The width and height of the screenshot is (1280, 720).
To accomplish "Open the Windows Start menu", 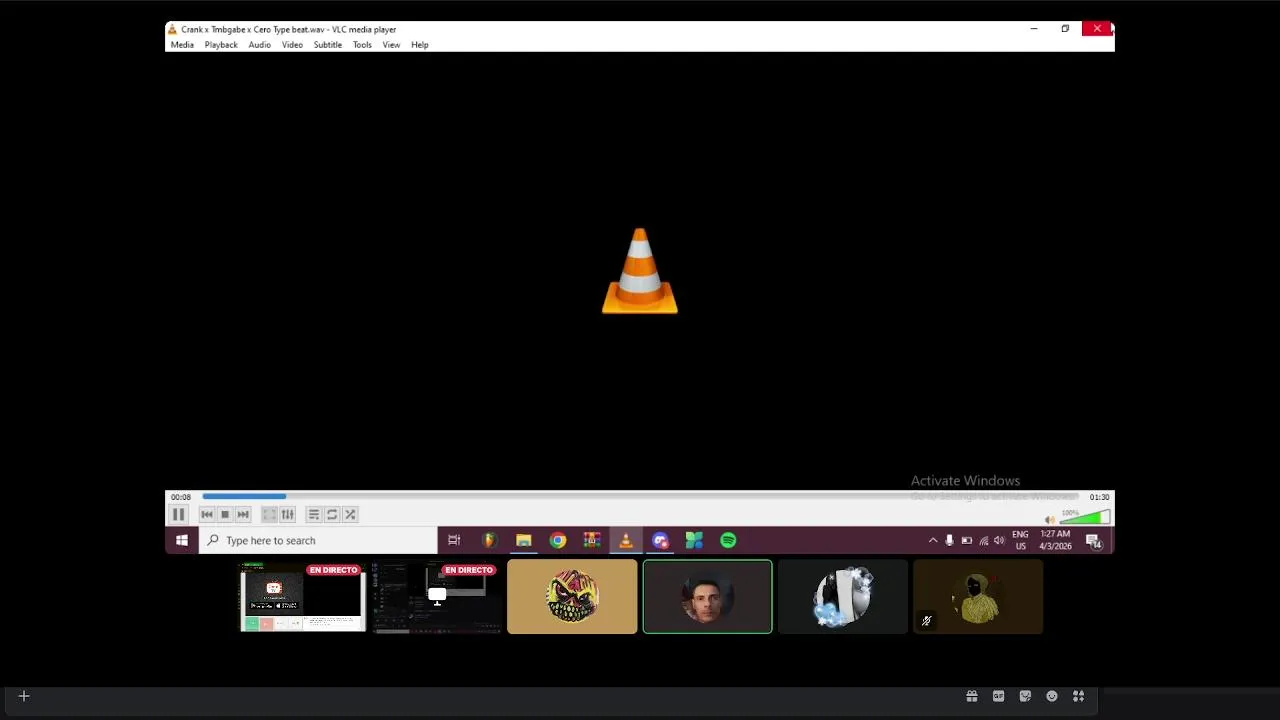I will (x=182, y=541).
